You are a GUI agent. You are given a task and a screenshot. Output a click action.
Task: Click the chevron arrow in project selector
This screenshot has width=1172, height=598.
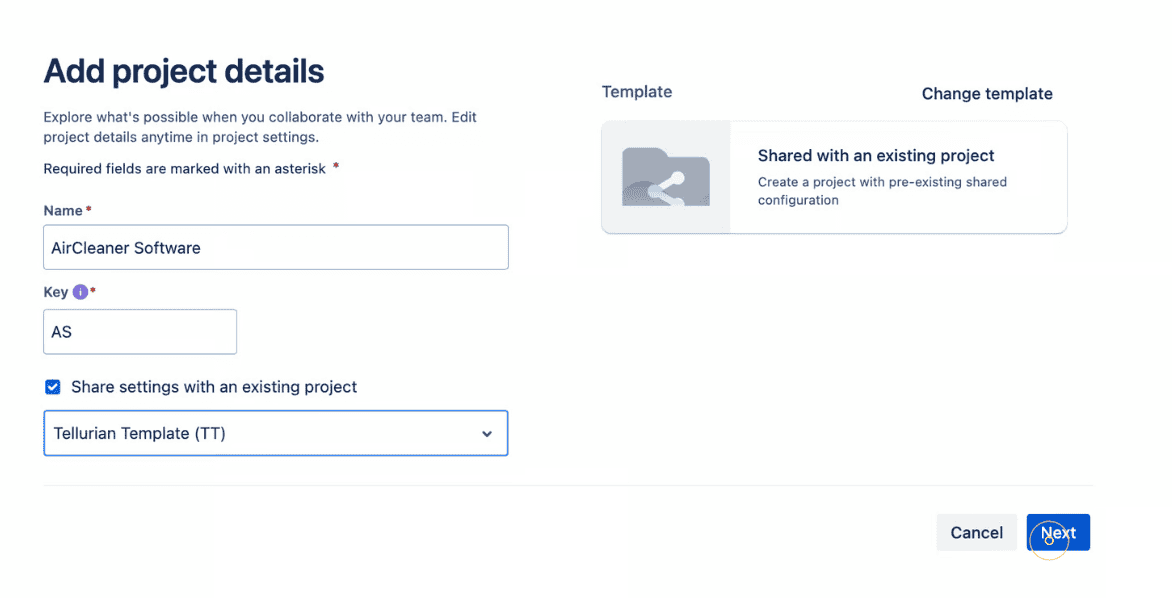tap(487, 434)
